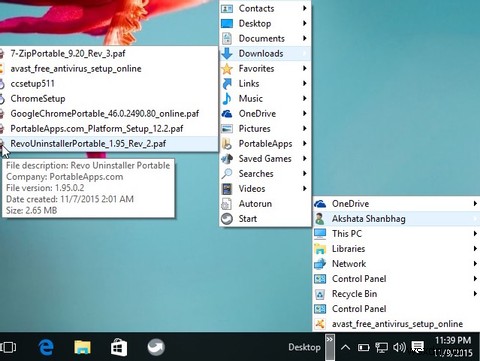Expand the Documents submenu arrow
Viewport: 480px width, 361px height.
click(304, 38)
